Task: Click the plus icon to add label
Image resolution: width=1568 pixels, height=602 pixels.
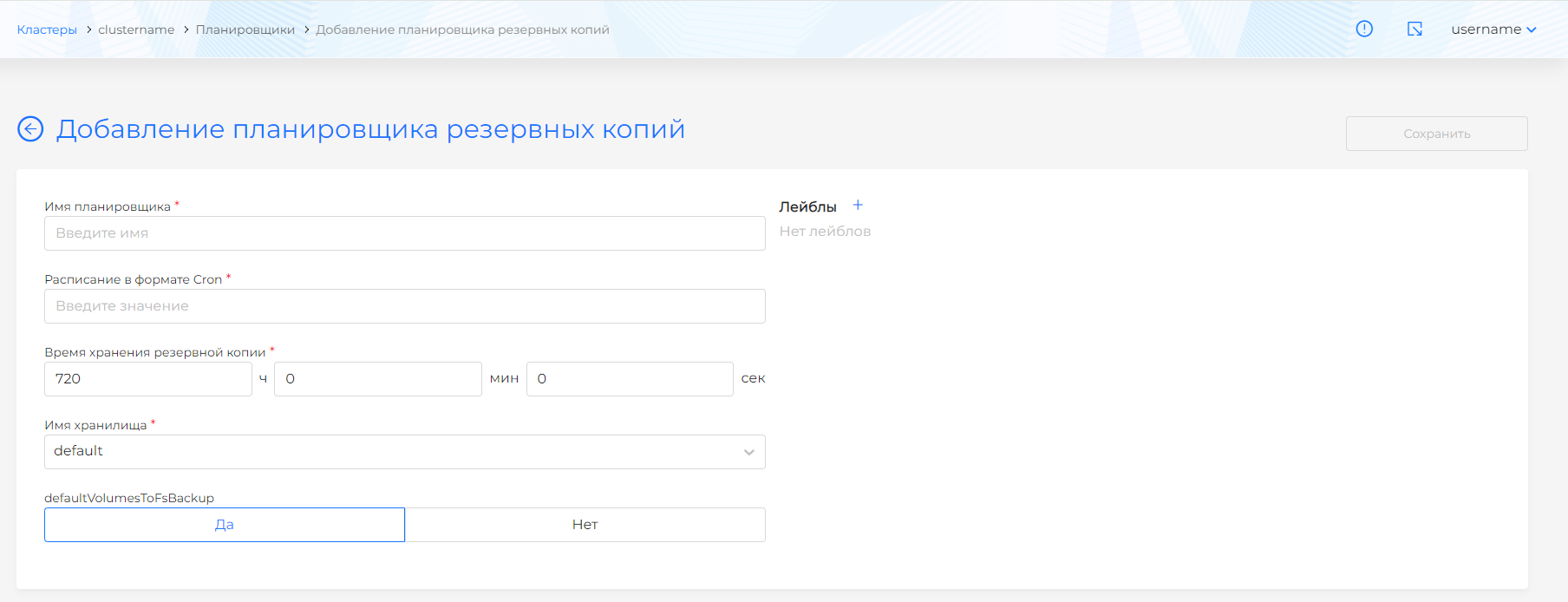Action: [x=858, y=206]
